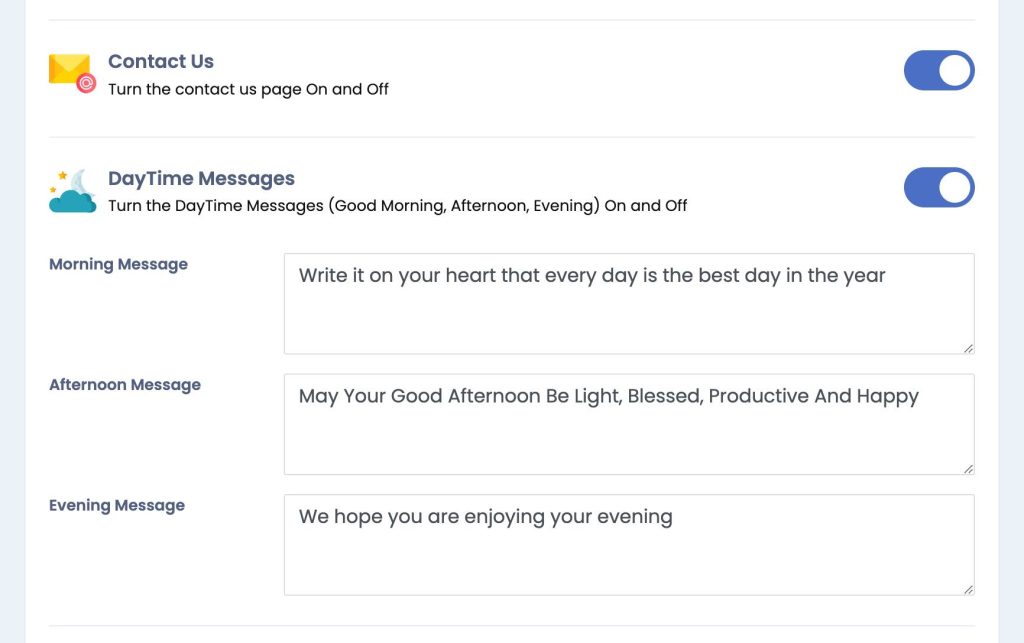Click the Afternoon Message resize handle

(x=968, y=469)
